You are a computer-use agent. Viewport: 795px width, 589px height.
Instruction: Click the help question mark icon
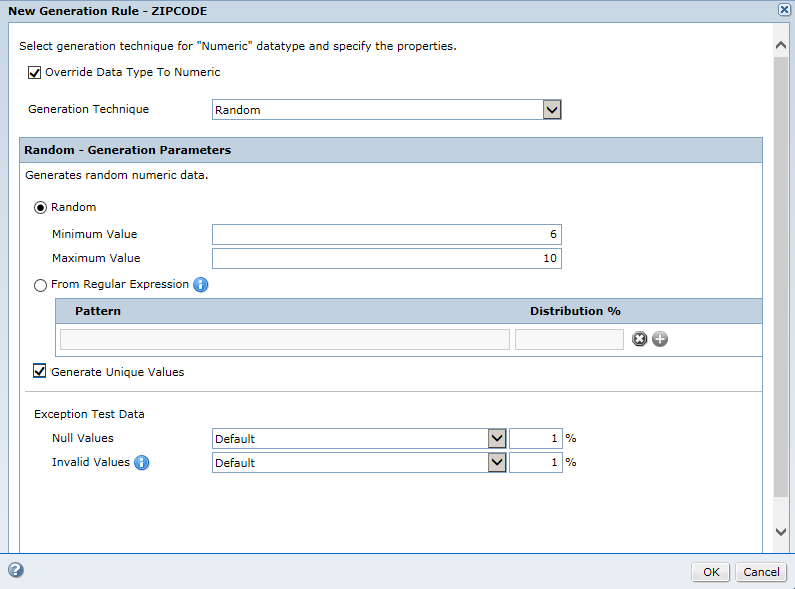(16, 570)
